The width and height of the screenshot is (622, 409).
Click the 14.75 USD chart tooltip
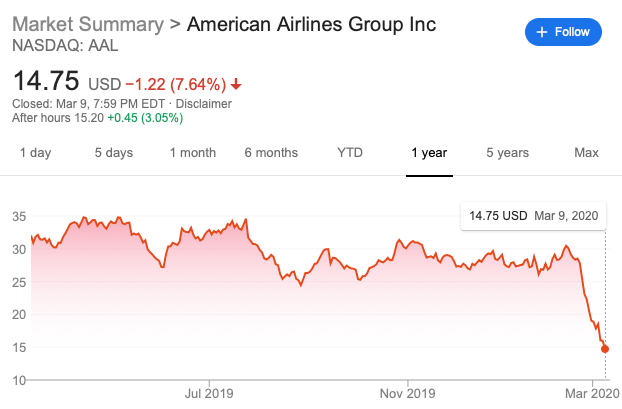[532, 215]
